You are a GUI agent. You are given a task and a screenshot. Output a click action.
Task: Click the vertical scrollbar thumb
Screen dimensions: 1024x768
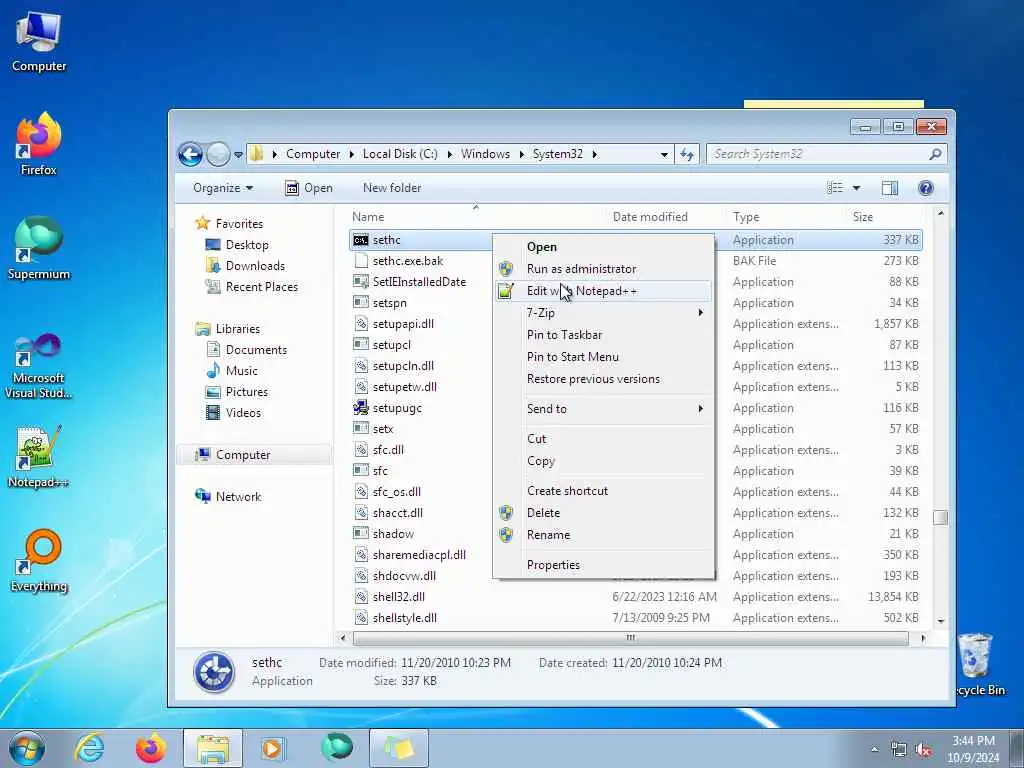click(940, 517)
